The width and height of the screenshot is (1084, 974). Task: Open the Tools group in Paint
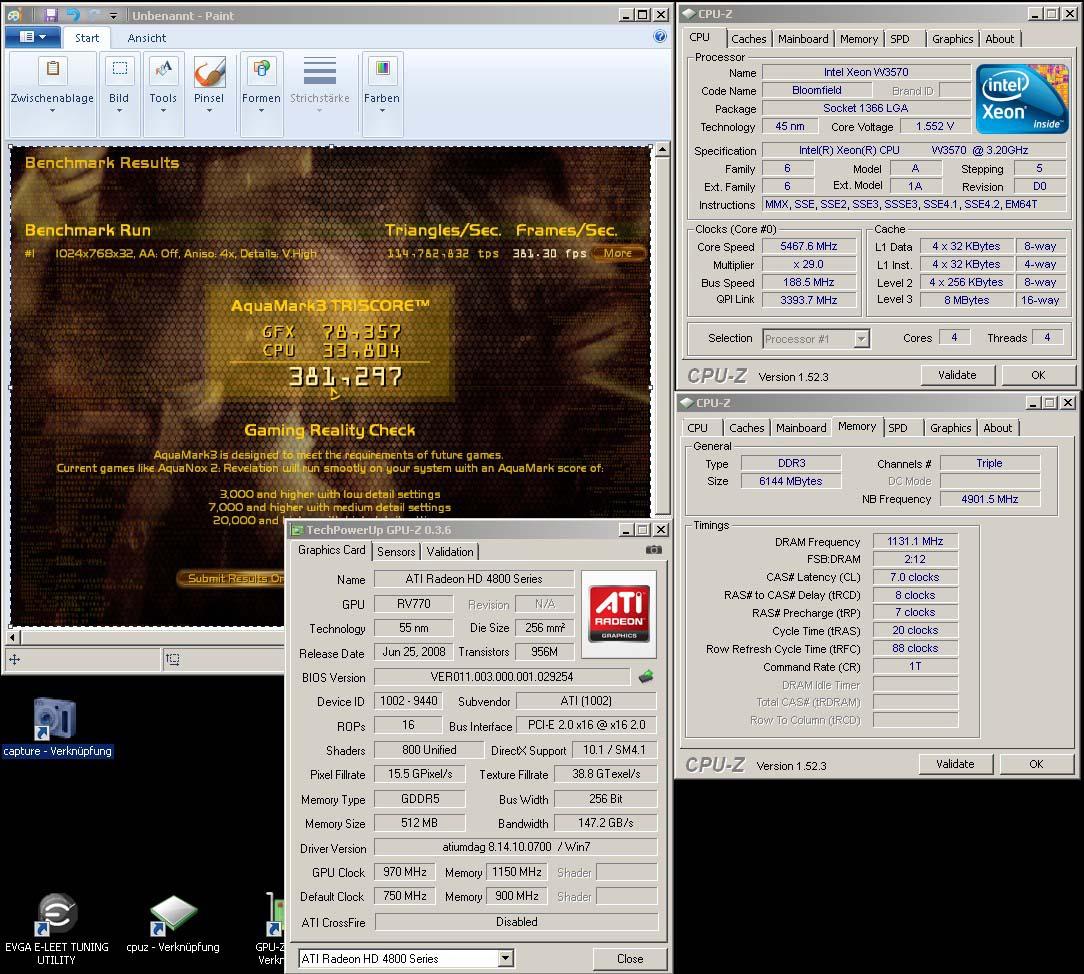[163, 93]
